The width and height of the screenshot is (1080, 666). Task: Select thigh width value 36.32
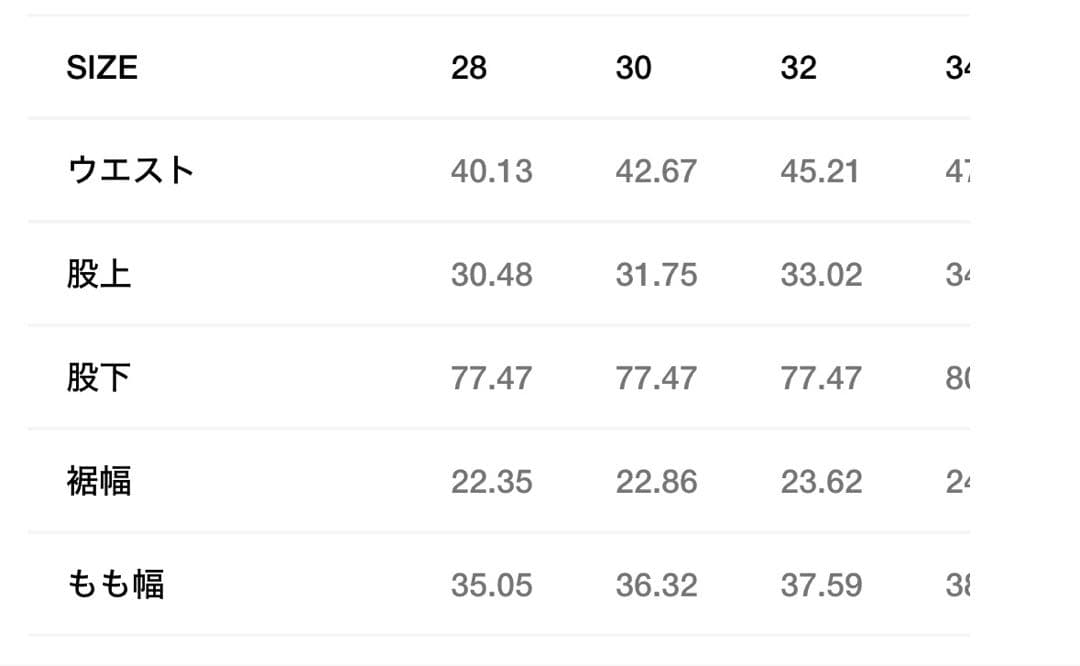point(656,585)
